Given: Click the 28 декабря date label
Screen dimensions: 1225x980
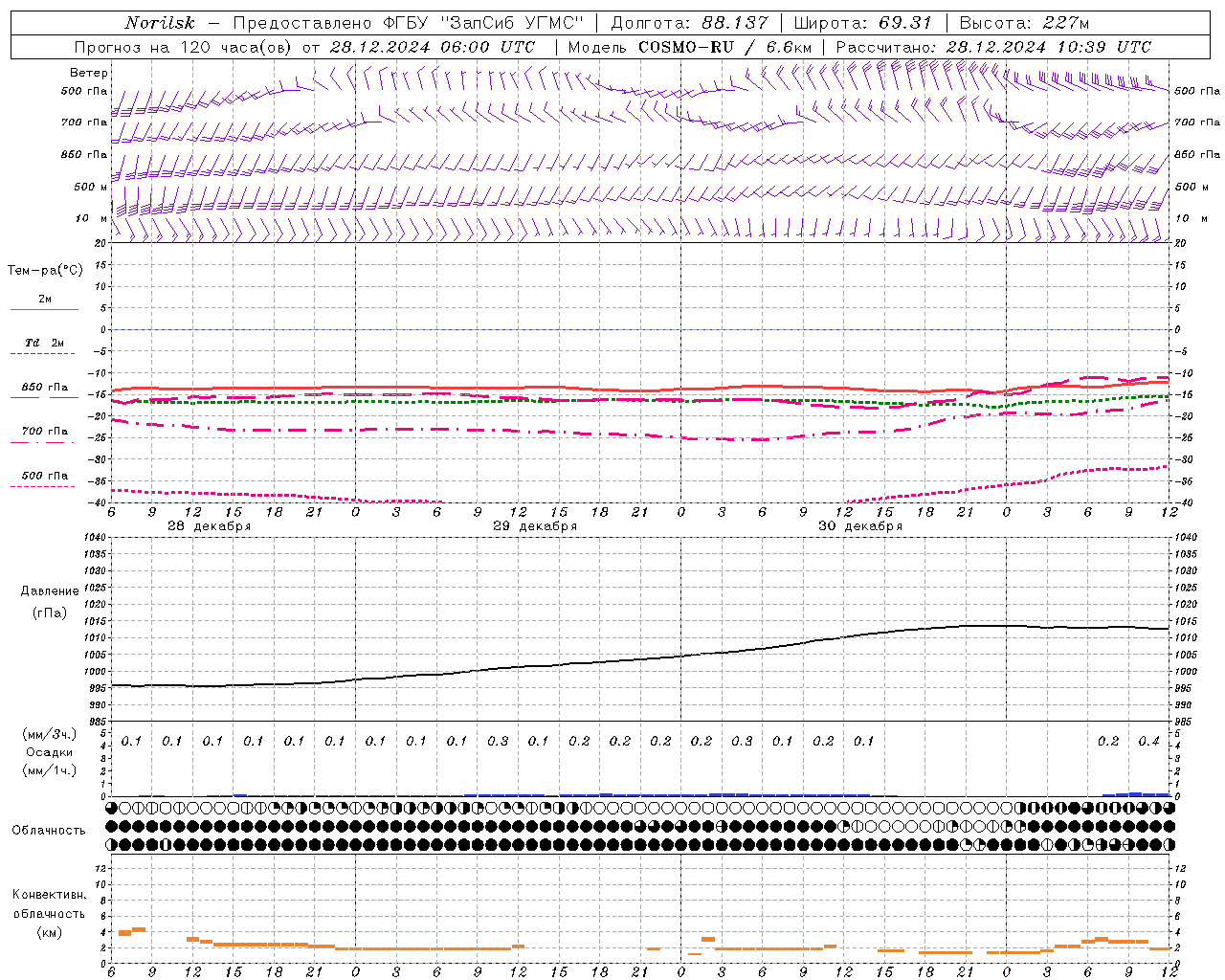Looking at the screenshot, I should point(210,526).
